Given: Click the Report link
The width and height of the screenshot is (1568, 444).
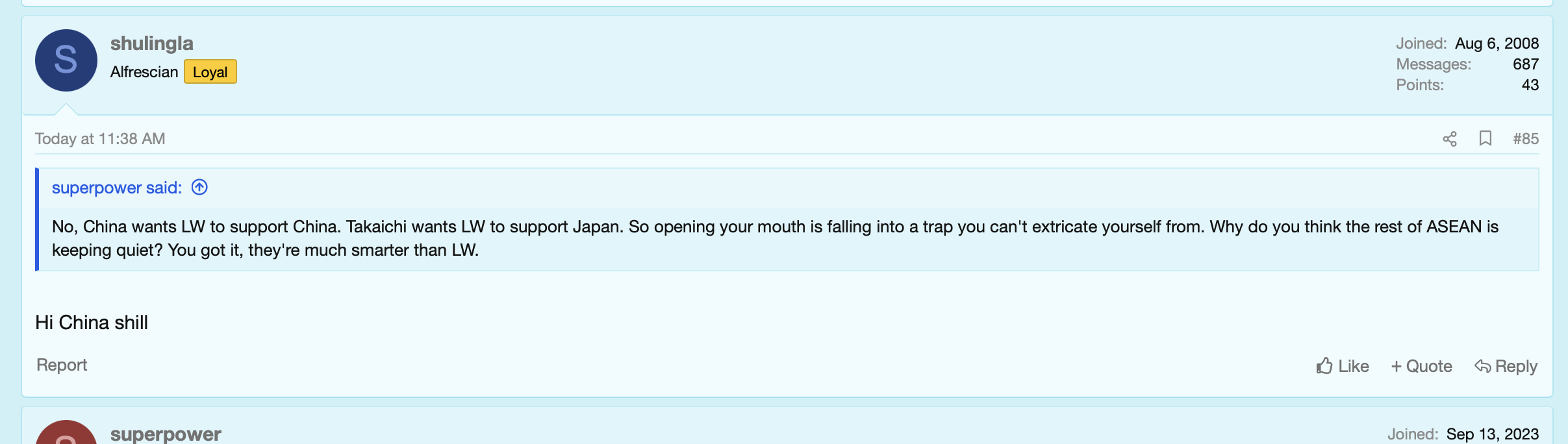Looking at the screenshot, I should click(61, 364).
